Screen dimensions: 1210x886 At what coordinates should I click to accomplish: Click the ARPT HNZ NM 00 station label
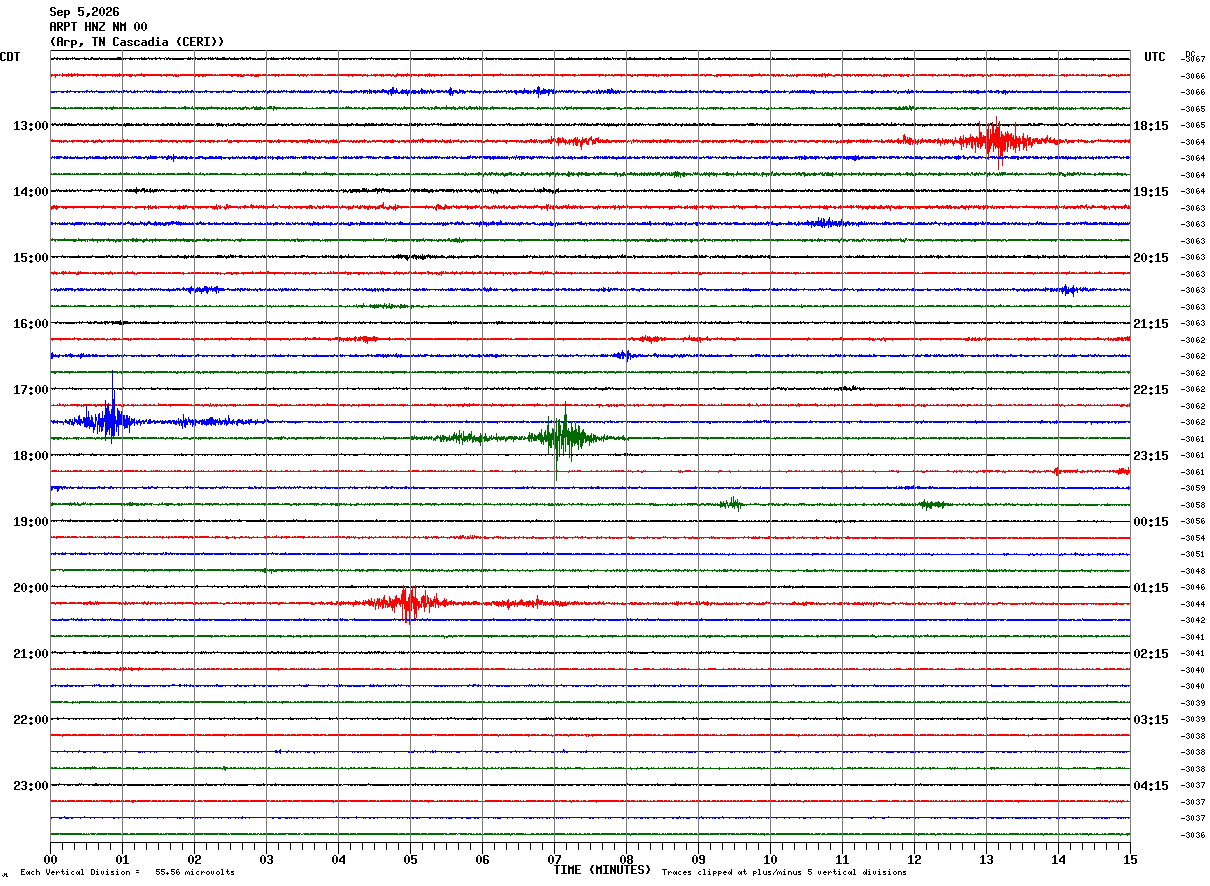click(x=98, y=27)
